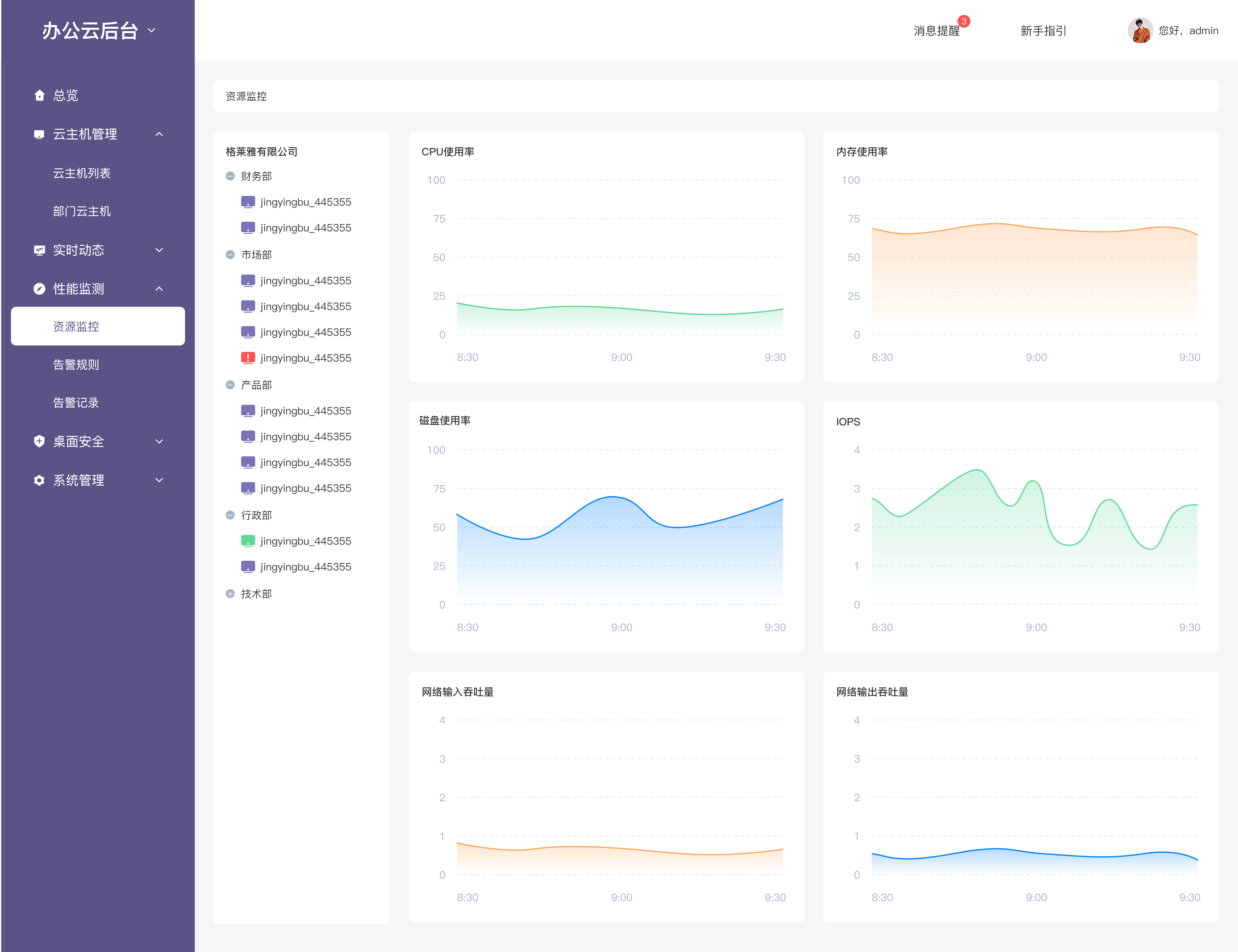Image resolution: width=1238 pixels, height=952 pixels.
Task: Click the 格莱雅有限公司 root node
Action: click(261, 152)
